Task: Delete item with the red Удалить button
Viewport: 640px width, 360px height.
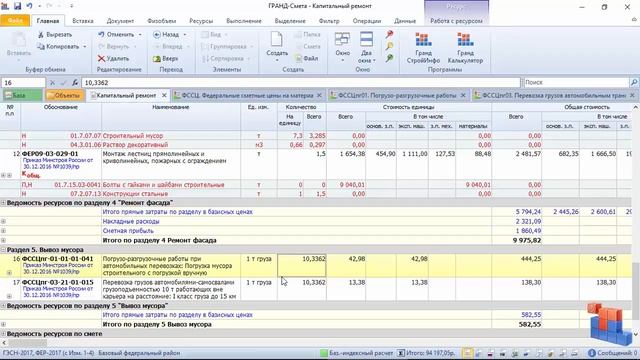Action: coord(114,59)
